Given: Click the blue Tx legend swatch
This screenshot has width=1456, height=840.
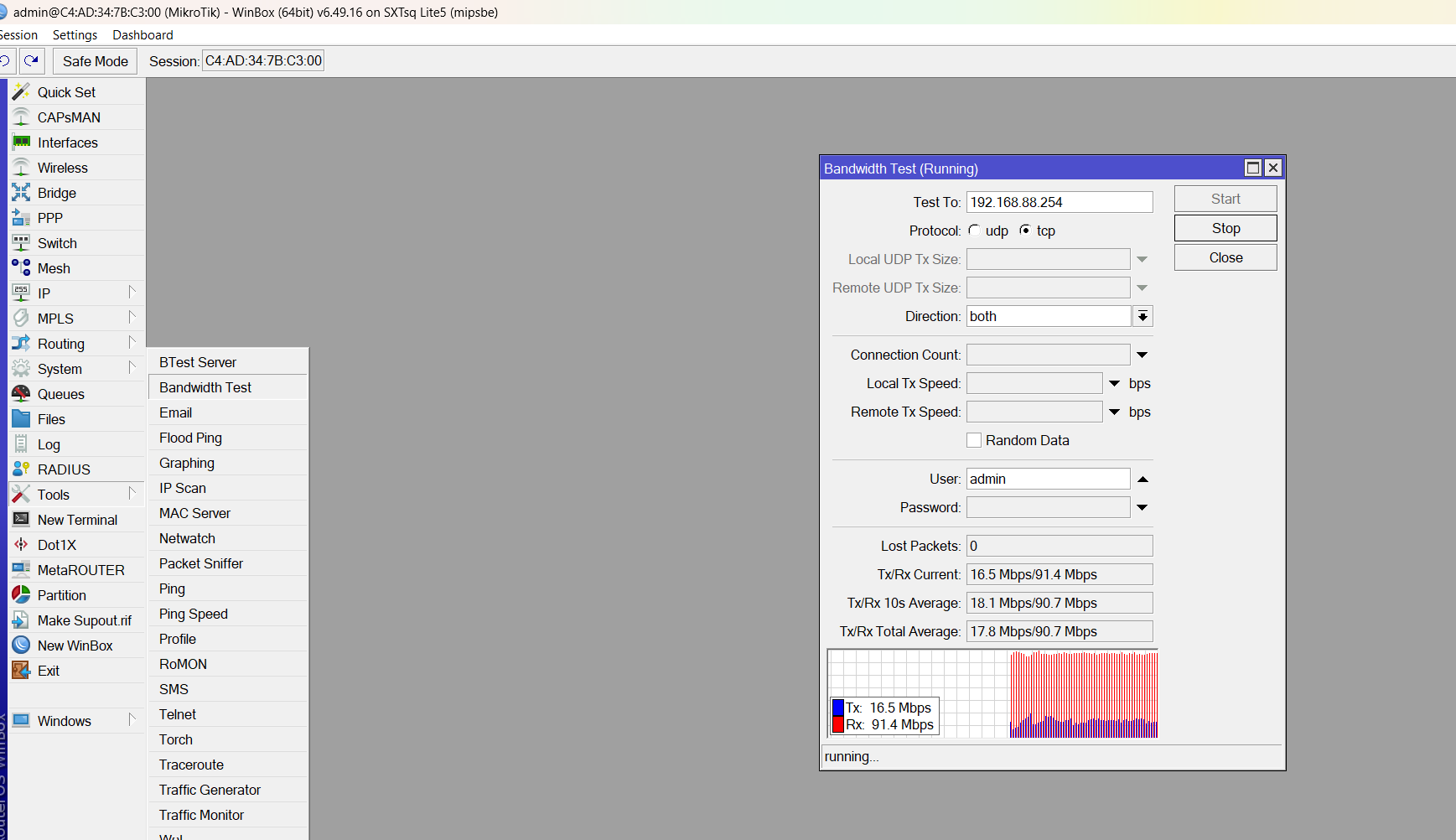Looking at the screenshot, I should pos(837,708).
